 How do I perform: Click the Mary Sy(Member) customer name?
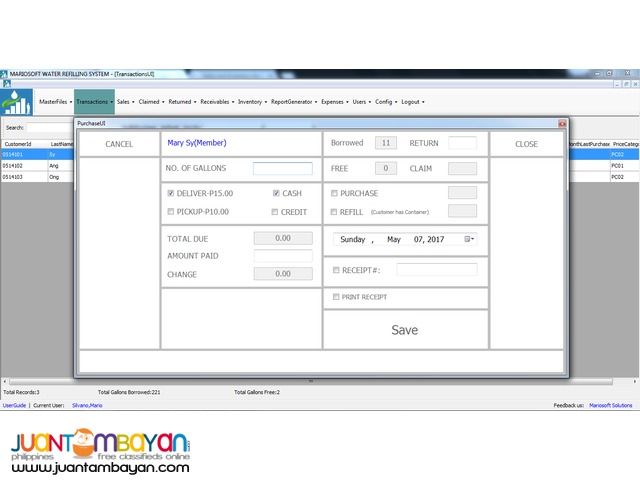(197, 143)
